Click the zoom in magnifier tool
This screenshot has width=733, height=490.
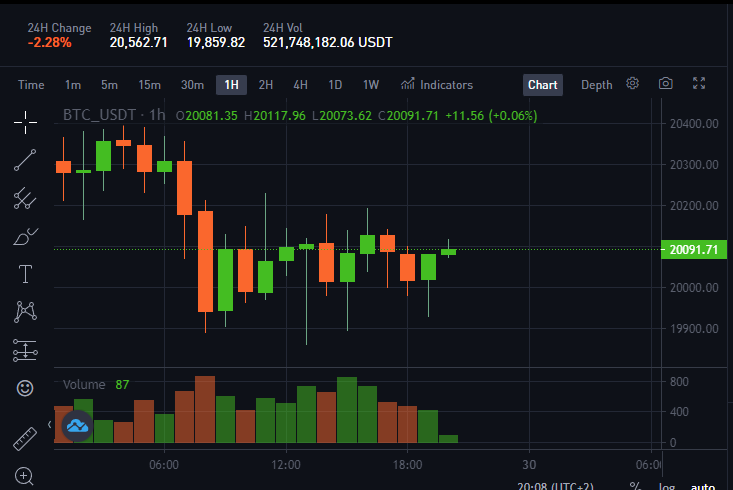24,476
